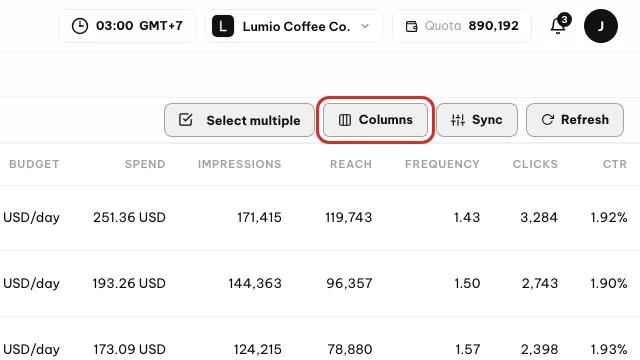Image resolution: width=640 pixels, height=360 pixels.
Task: Sort by the FREQUENCY column header
Action: (x=442, y=164)
